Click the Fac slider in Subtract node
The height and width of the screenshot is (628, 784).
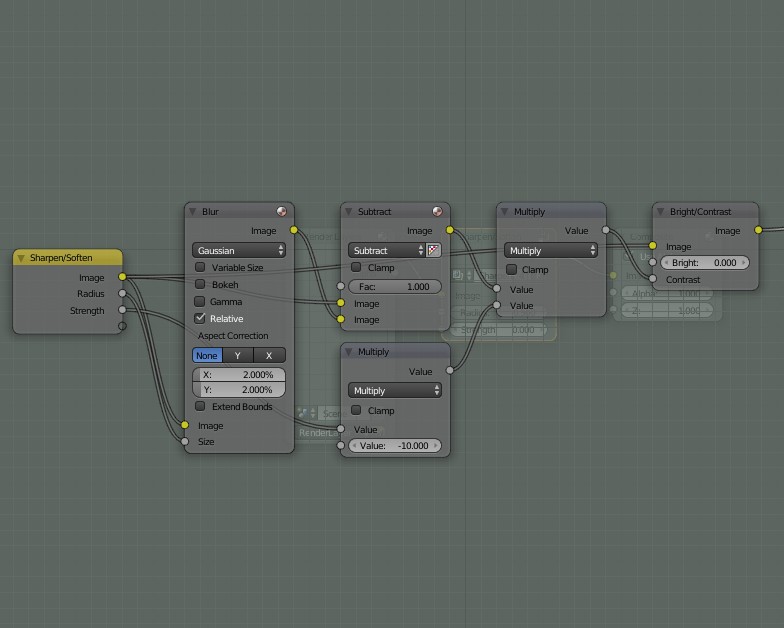[x=394, y=287]
